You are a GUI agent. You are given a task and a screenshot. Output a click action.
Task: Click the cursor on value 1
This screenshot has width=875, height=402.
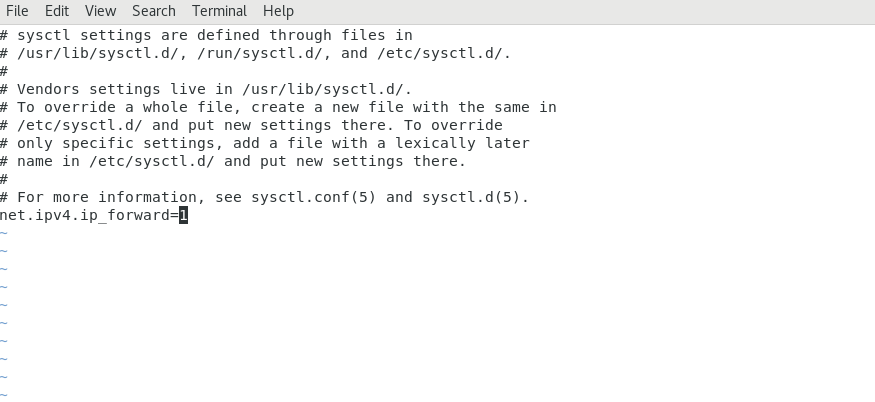(x=184, y=215)
